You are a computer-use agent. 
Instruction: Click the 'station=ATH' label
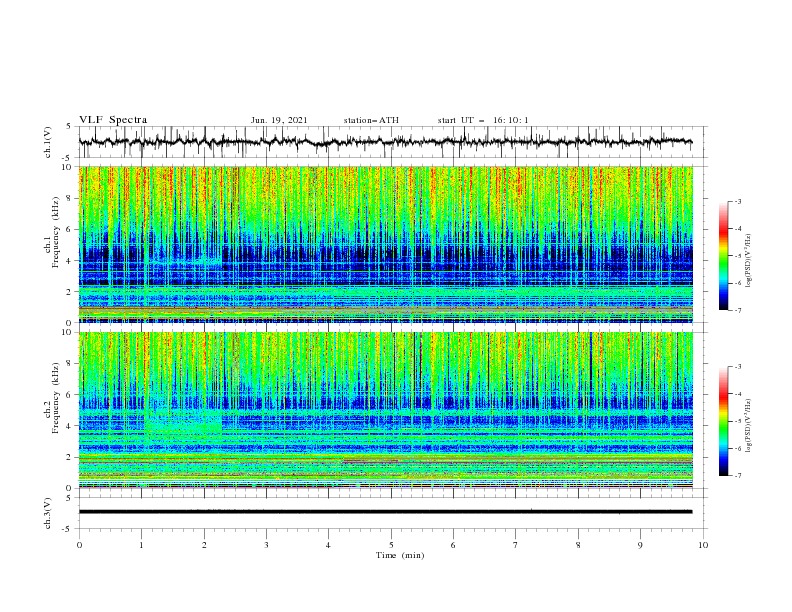pos(371,120)
